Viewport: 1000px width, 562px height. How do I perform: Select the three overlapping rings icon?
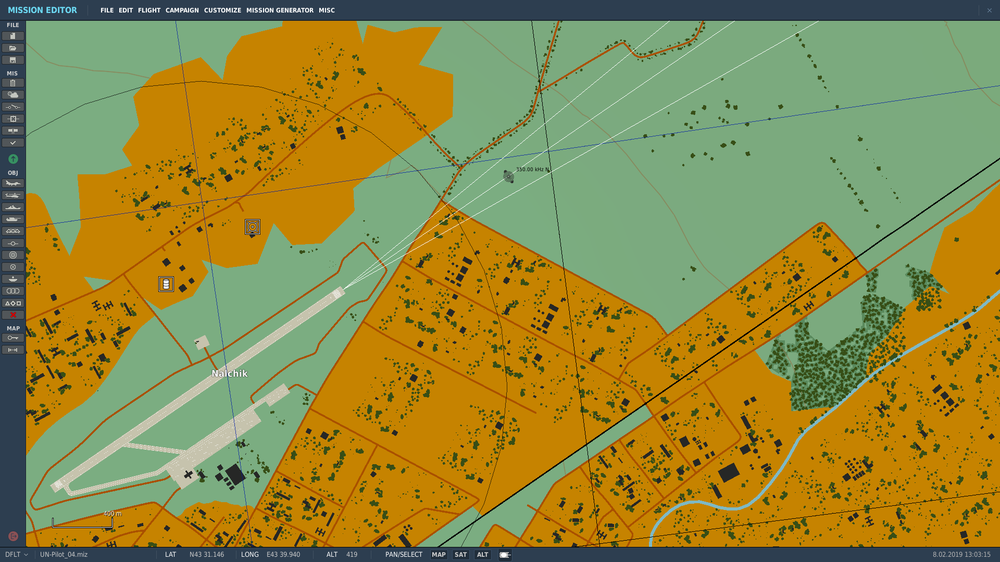(x=13, y=291)
